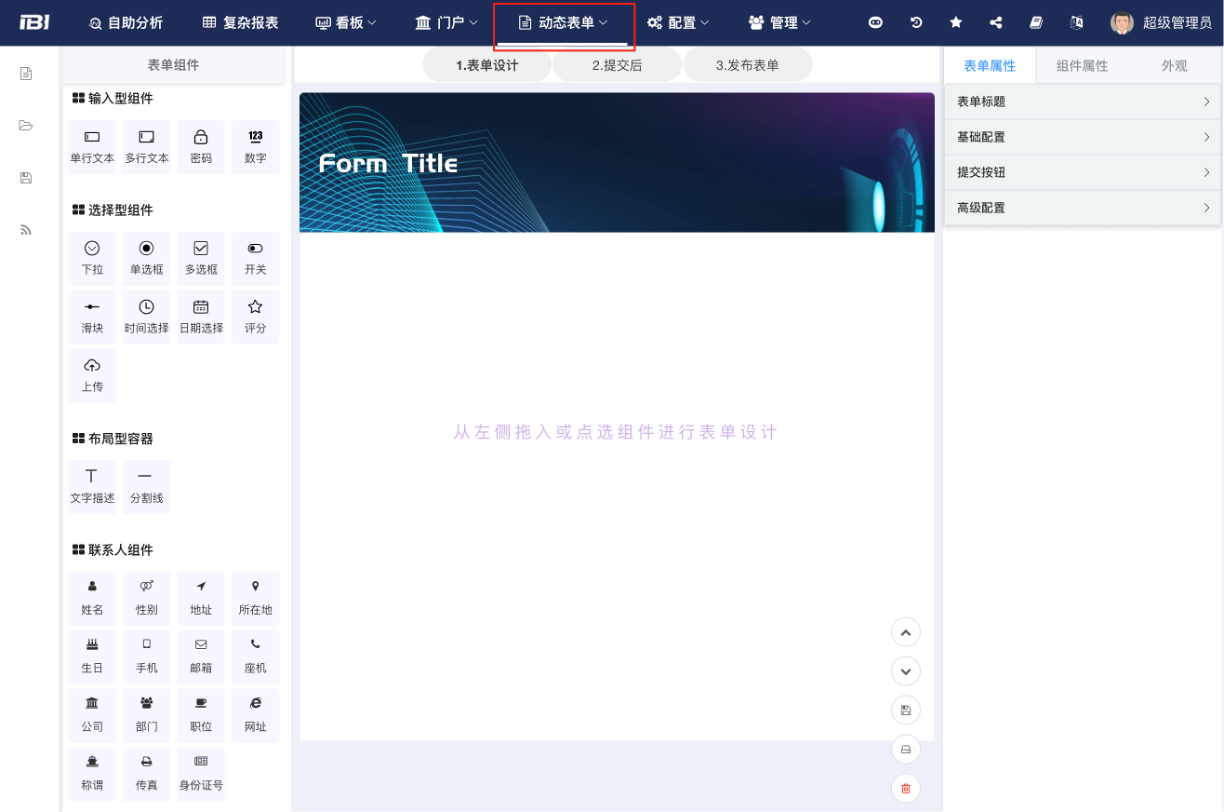
Task: Switch to the 组件属性 tab
Action: point(1082,66)
